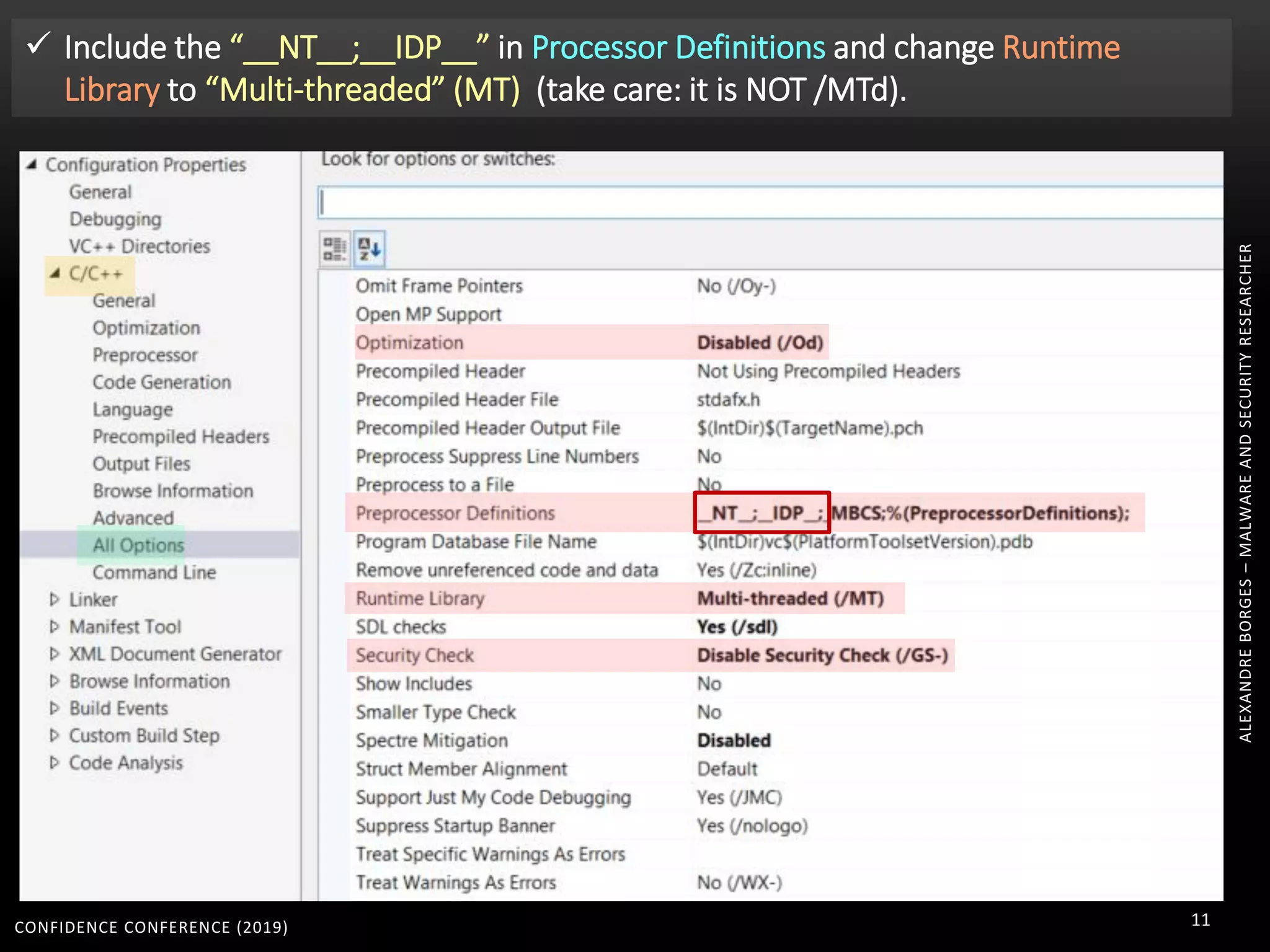Image resolution: width=1270 pixels, height=952 pixels.
Task: Click $(IntDir)$(TargetName).pch value
Action: 810,428
